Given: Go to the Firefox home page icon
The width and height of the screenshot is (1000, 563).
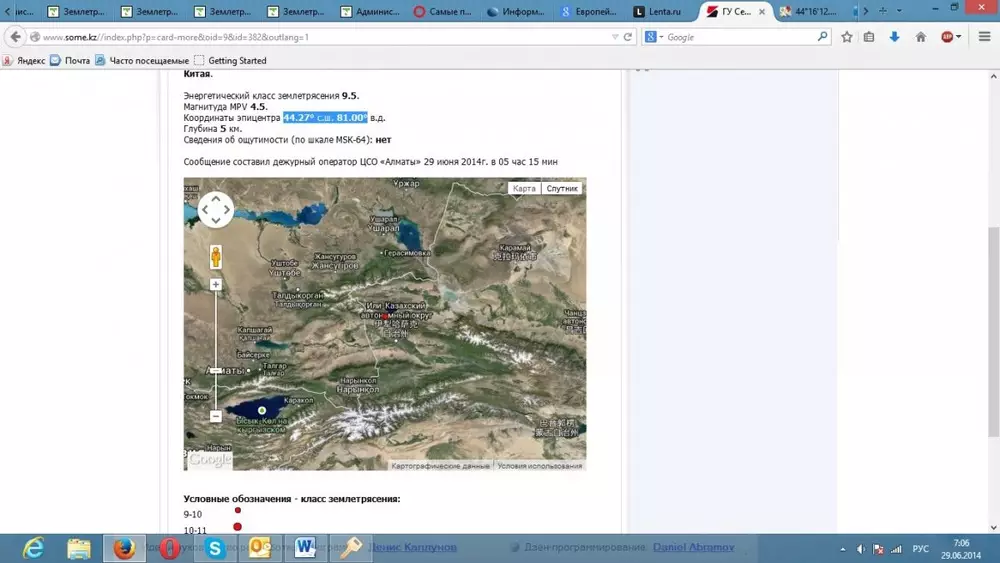Looking at the screenshot, I should (x=921, y=37).
